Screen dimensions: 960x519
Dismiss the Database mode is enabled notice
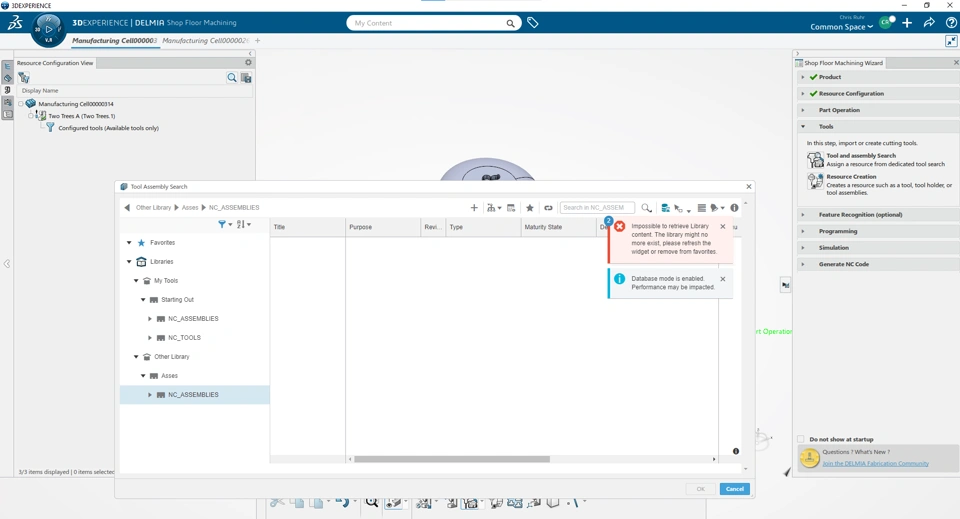click(x=722, y=279)
